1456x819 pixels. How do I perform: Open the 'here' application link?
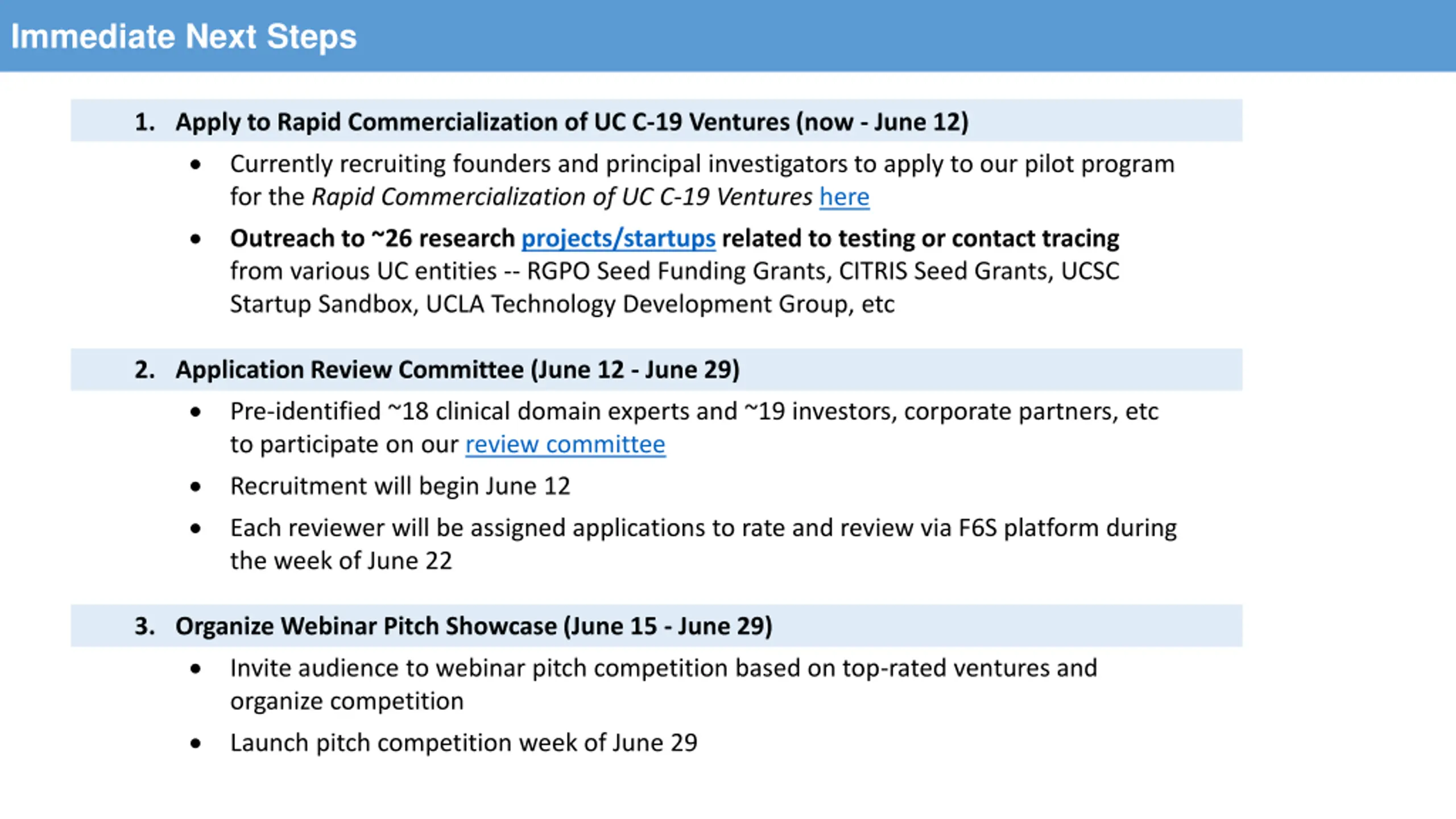click(x=844, y=197)
